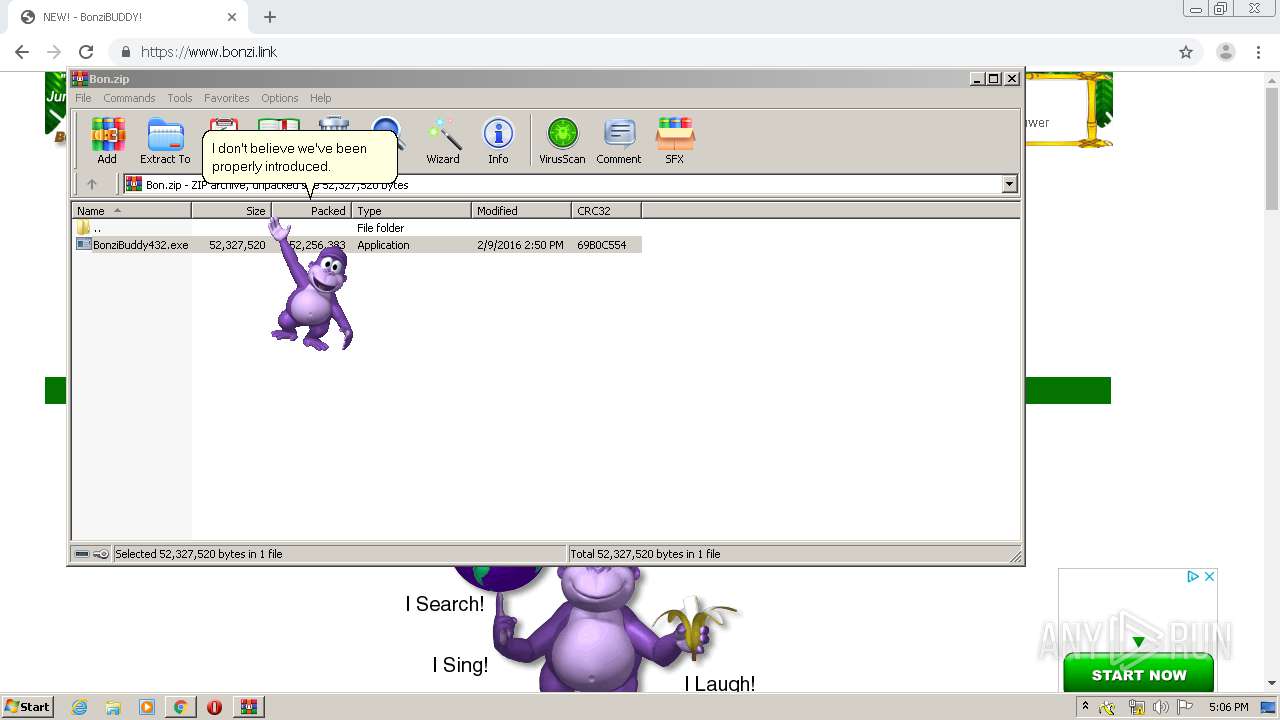Screen dimensions: 1280x720
Task: Open a new Chrome tab
Action: tap(270, 17)
